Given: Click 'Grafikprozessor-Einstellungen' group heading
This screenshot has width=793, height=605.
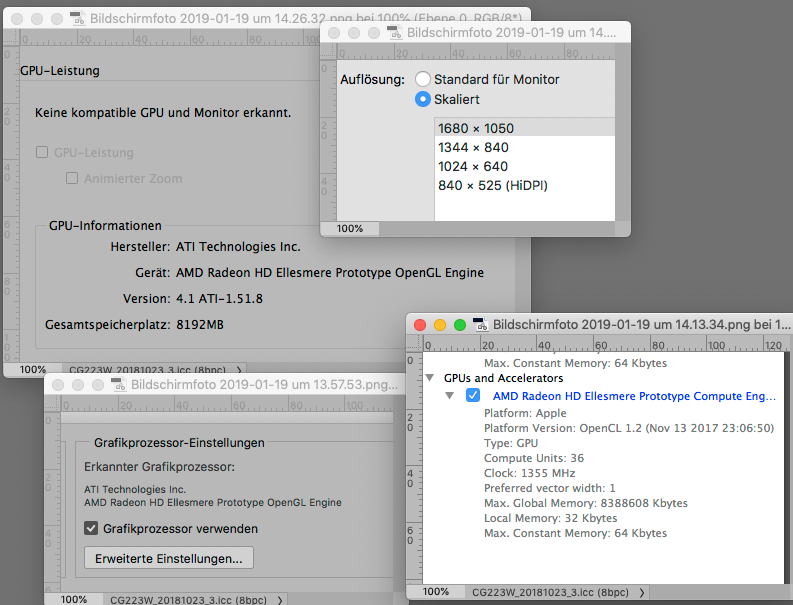Looking at the screenshot, I should point(179,443).
